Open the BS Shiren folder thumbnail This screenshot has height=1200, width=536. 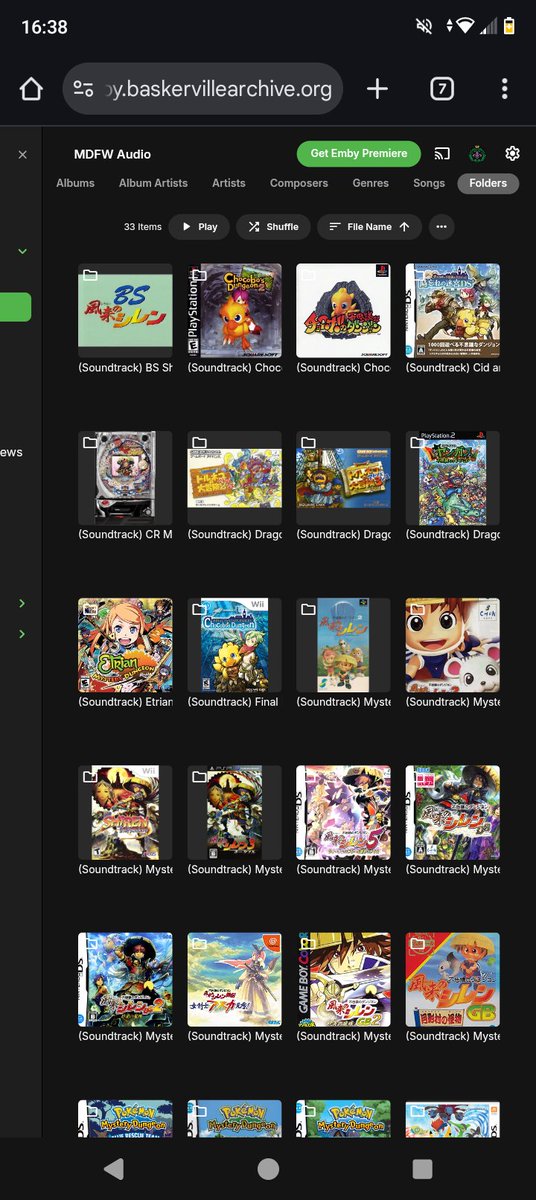(125, 310)
